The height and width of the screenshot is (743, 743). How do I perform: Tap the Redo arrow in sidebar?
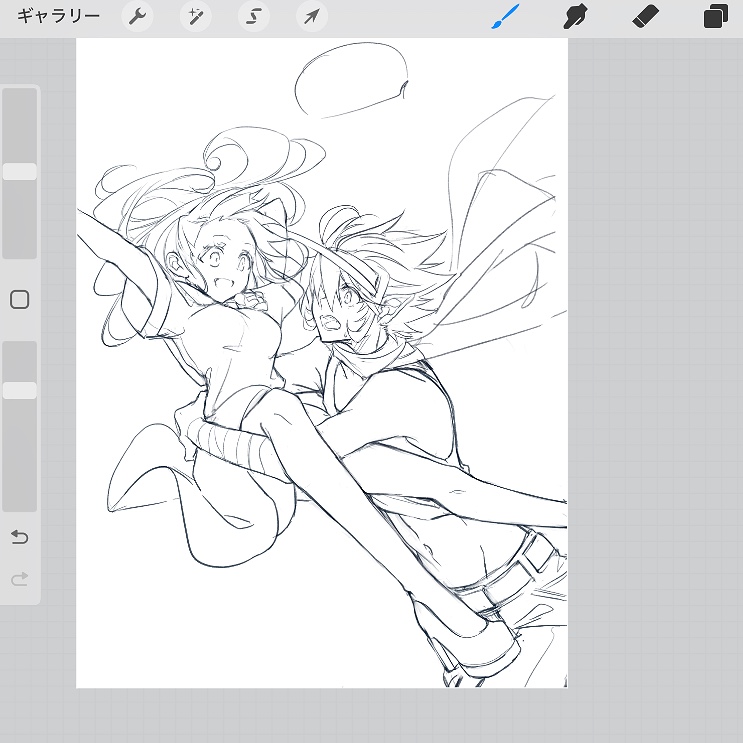(20, 579)
